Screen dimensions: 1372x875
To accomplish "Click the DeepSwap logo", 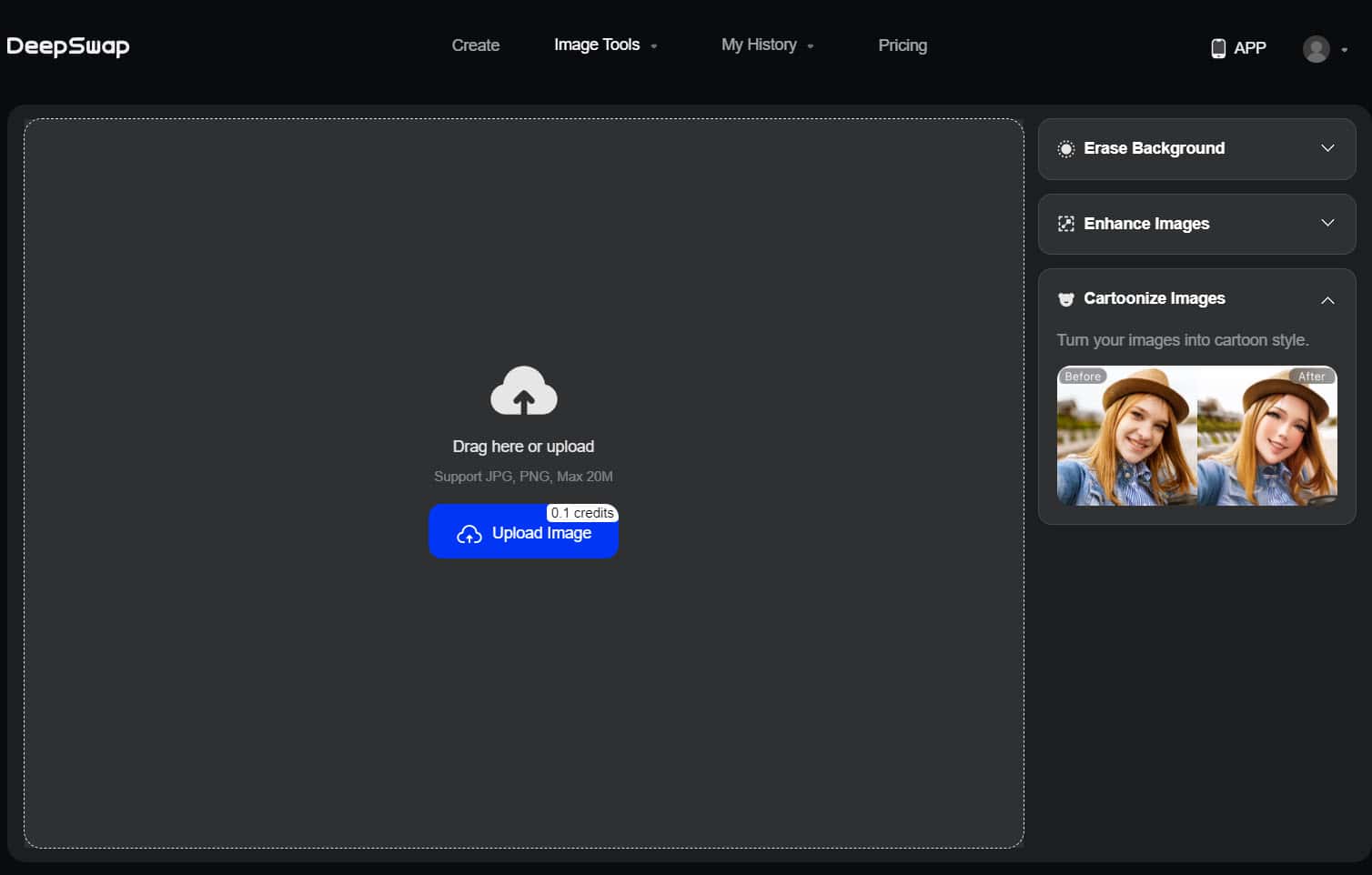I will 67,45.
